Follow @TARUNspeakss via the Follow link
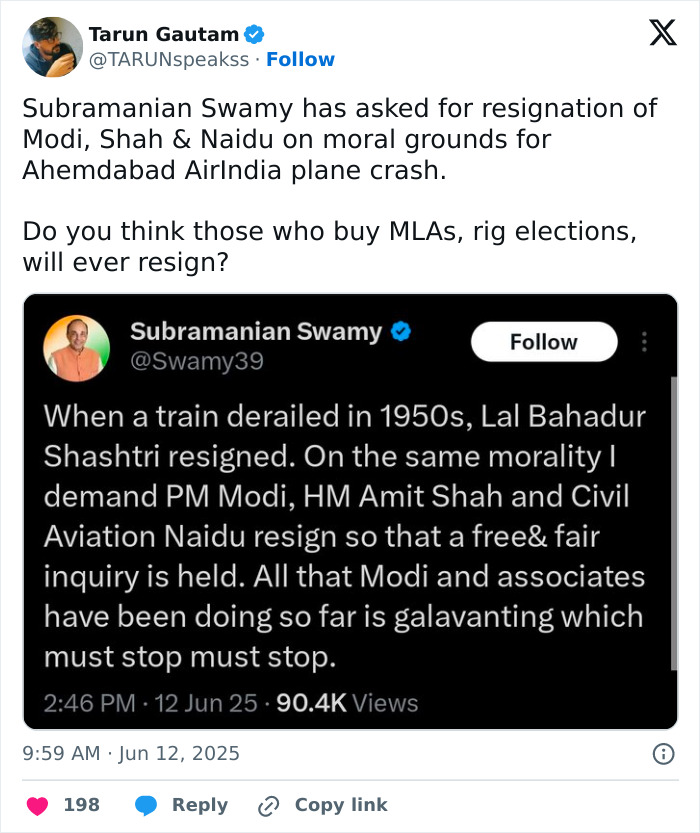700x833 pixels. [300, 60]
